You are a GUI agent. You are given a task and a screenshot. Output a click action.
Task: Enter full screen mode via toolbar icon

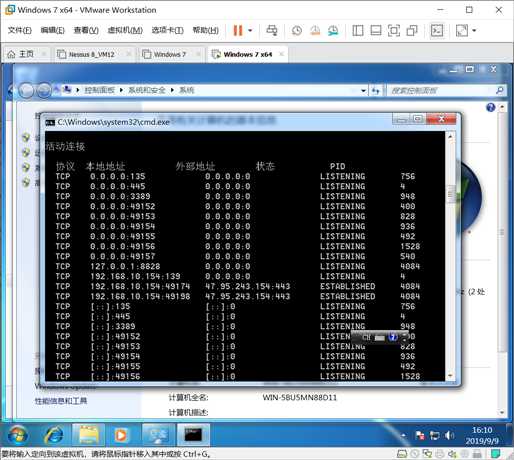pos(394,31)
